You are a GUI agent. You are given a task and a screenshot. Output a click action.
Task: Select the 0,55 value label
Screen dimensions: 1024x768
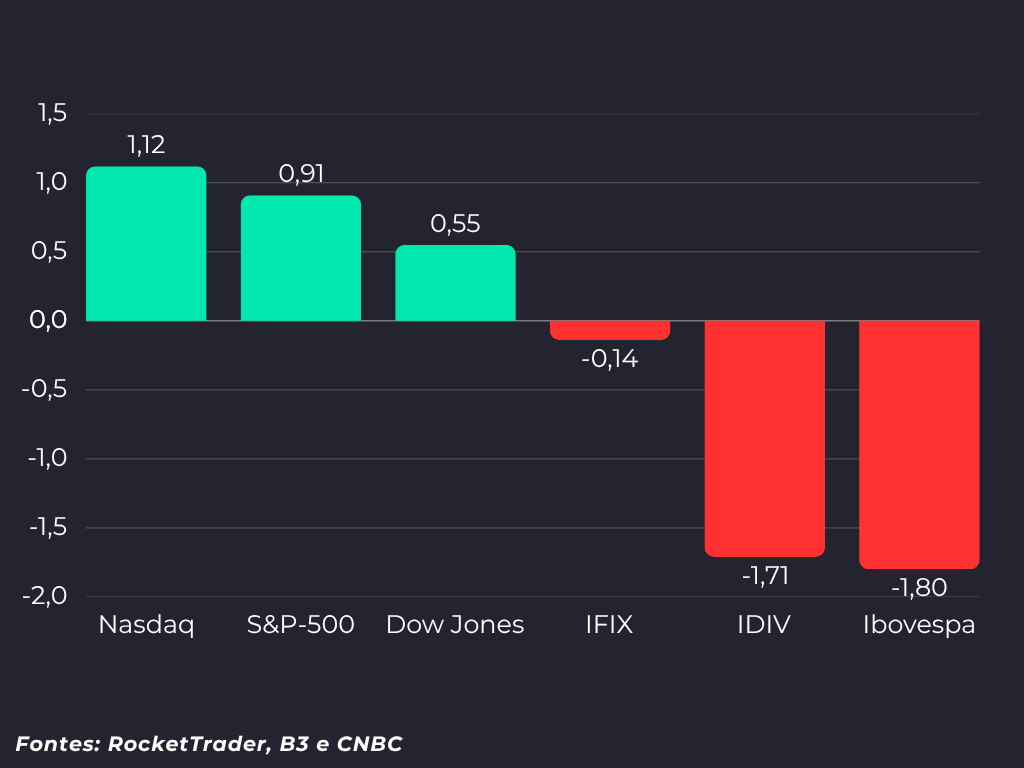[x=455, y=224]
